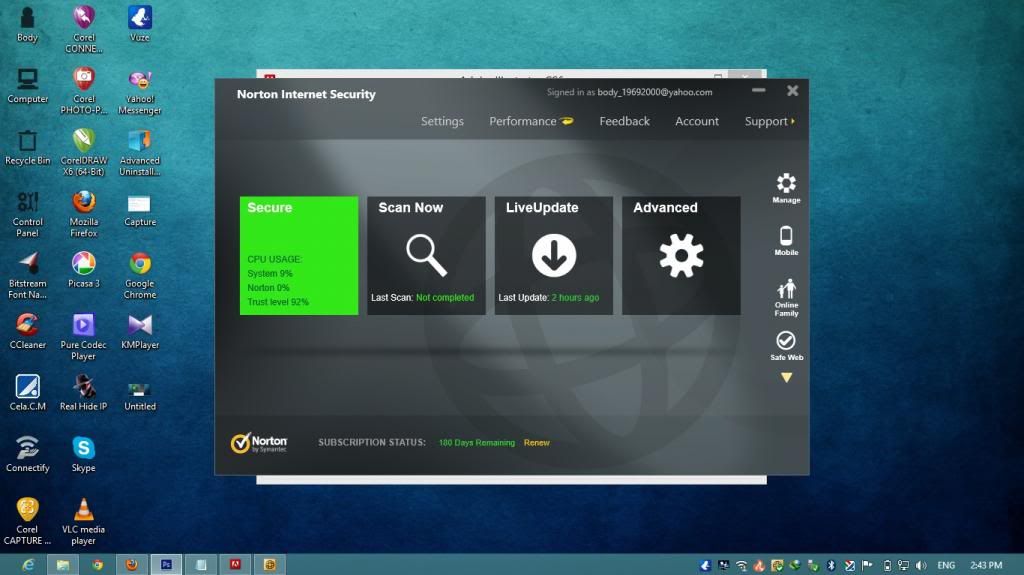Open File Explorer from the taskbar
This screenshot has width=1024, height=575.
[x=63, y=565]
